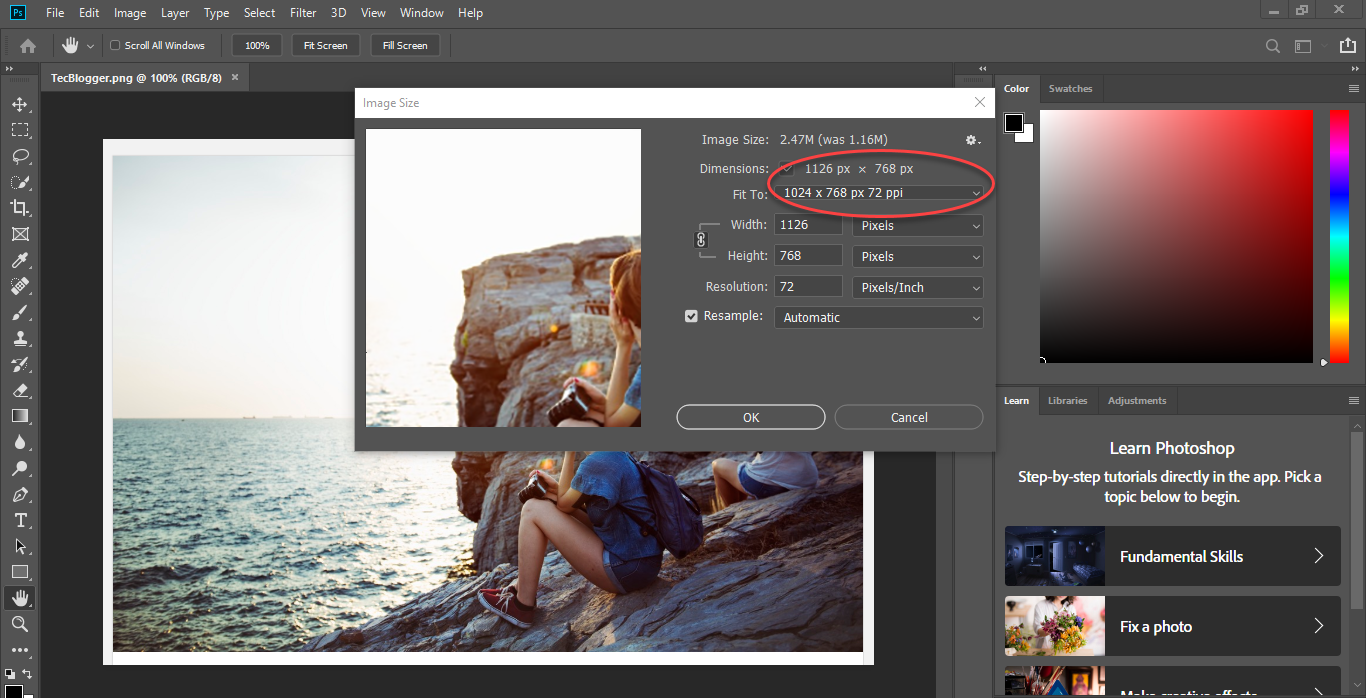Select the Horizontal Type tool
The width and height of the screenshot is (1366, 698).
tap(19, 521)
